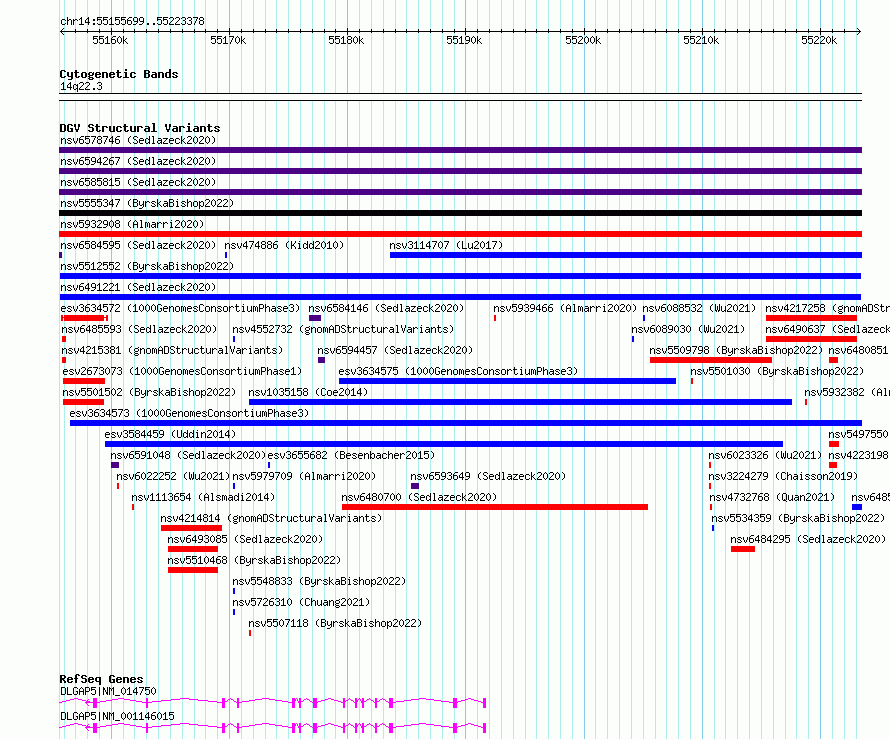The image size is (890, 739).
Task: Select the blue nsv1035158 variant bar
Action: [x=520, y=402]
